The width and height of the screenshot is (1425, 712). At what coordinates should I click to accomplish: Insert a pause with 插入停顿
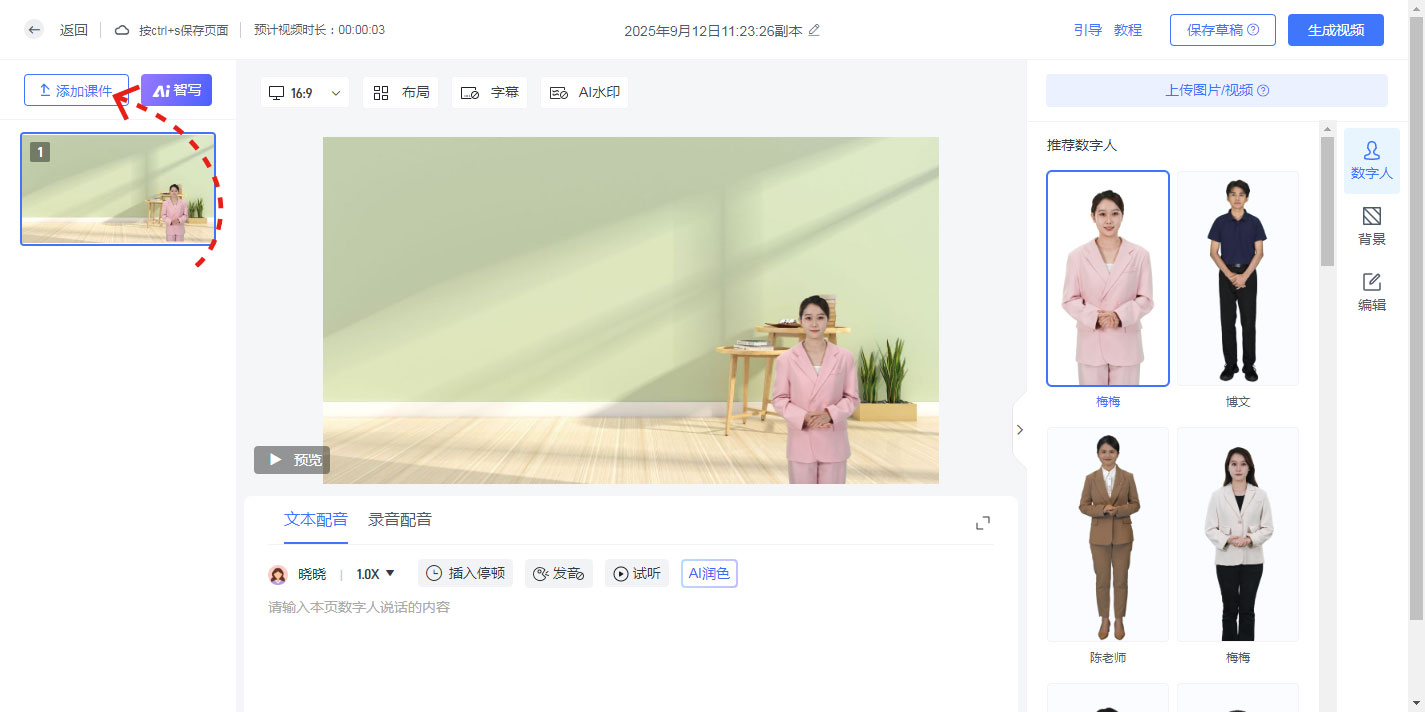[x=465, y=573]
